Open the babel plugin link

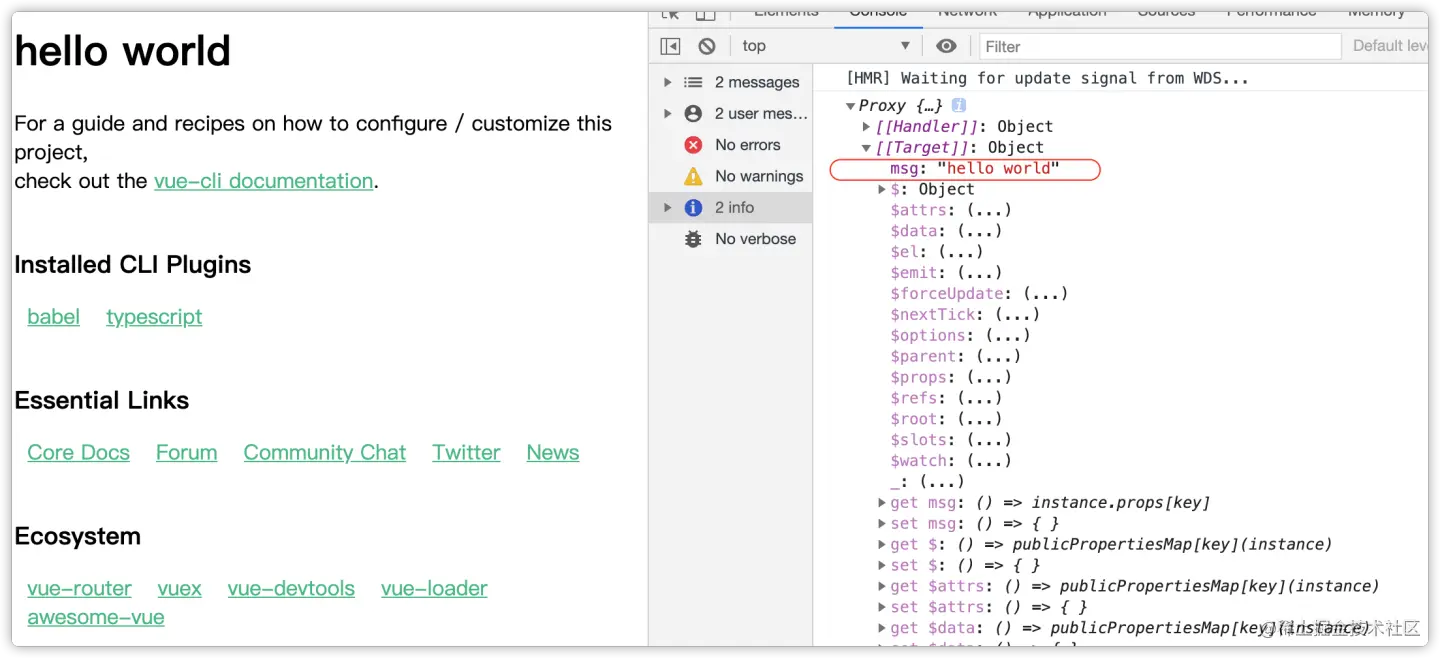pos(54,317)
